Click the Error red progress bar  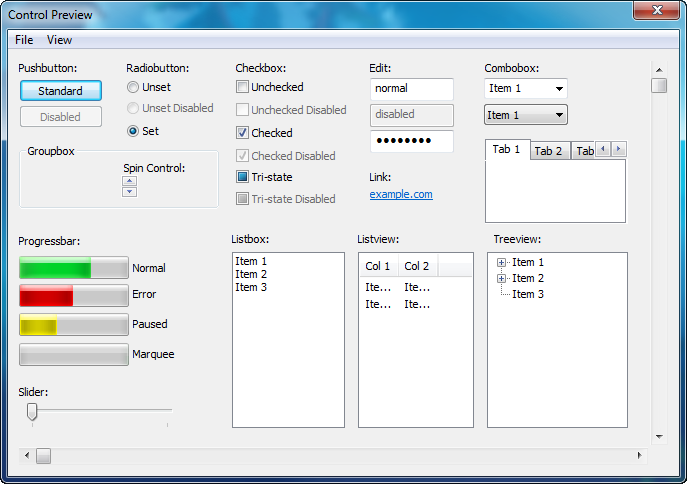point(74,295)
